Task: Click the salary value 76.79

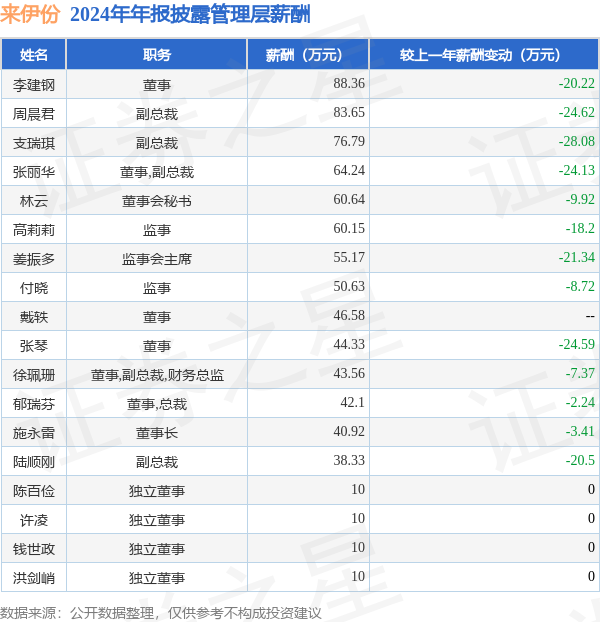Action: [x=349, y=141]
